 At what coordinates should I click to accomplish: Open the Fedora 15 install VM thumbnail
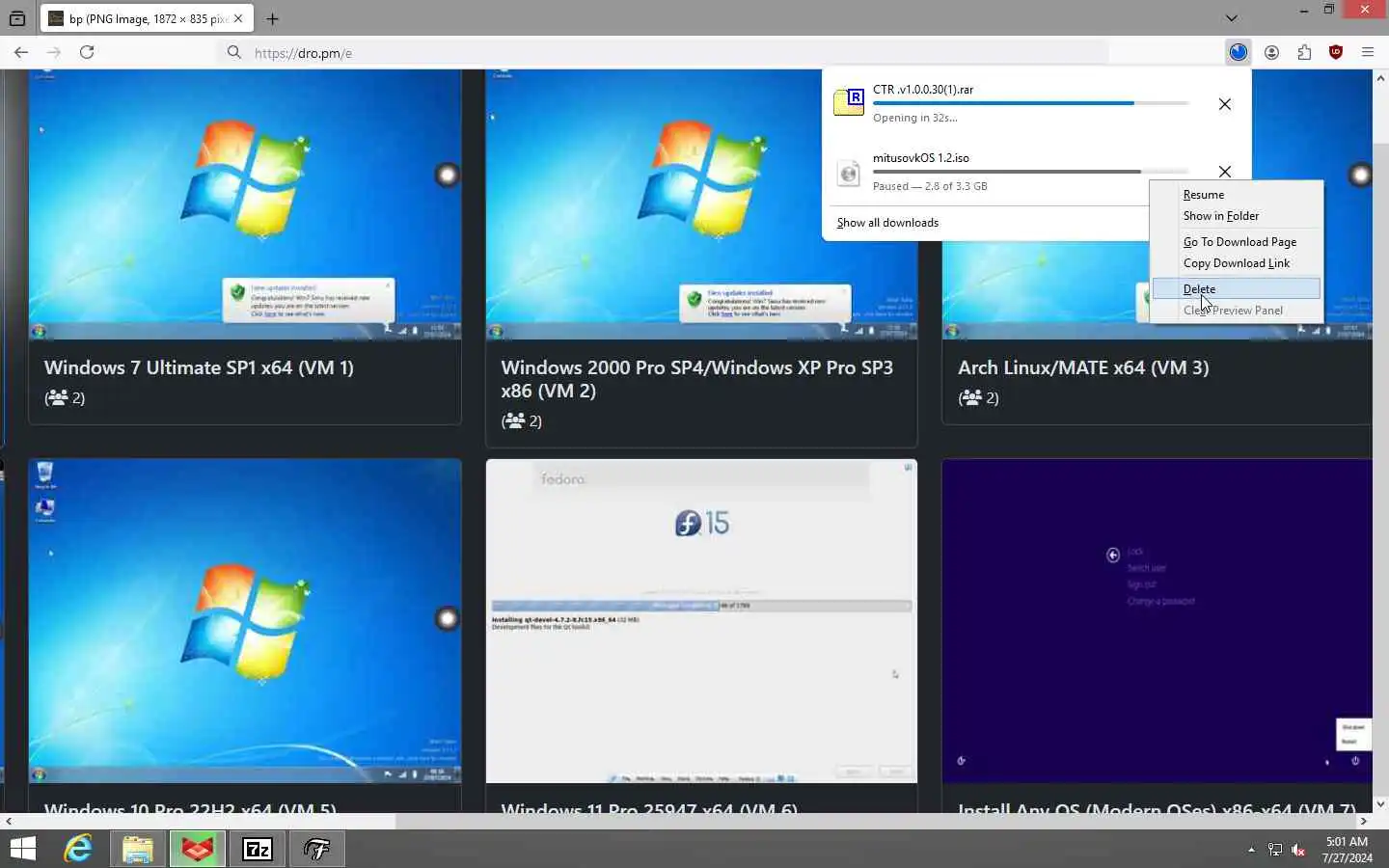click(701, 621)
